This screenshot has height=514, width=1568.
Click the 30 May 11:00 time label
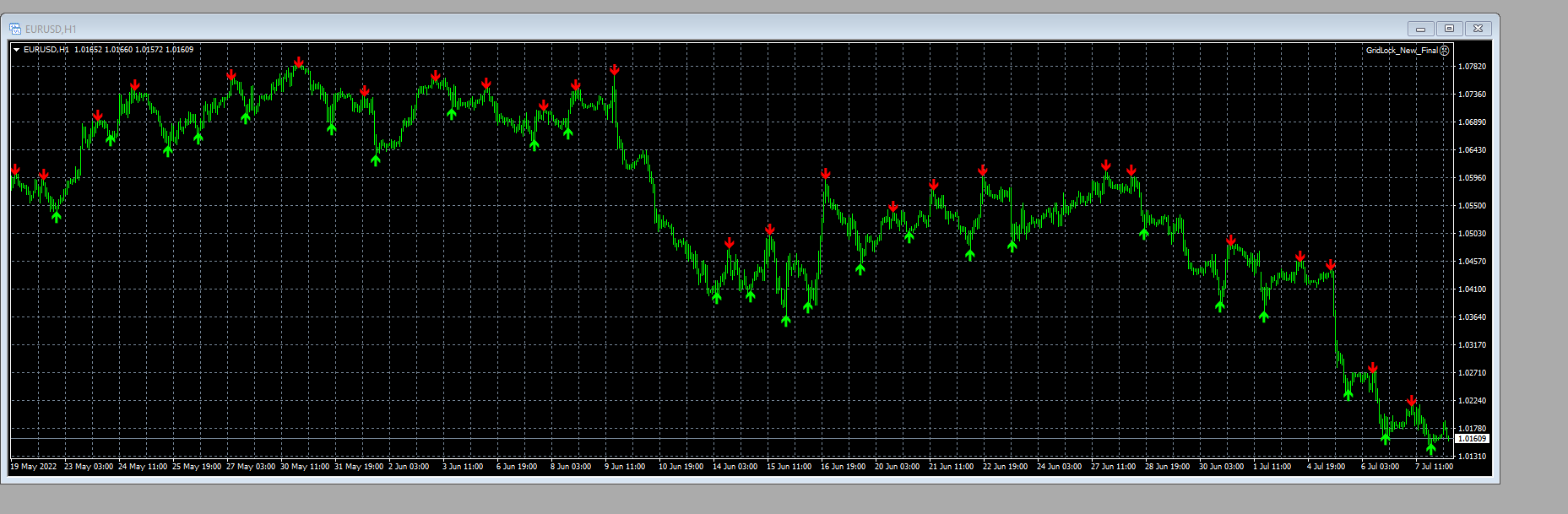tap(305, 467)
